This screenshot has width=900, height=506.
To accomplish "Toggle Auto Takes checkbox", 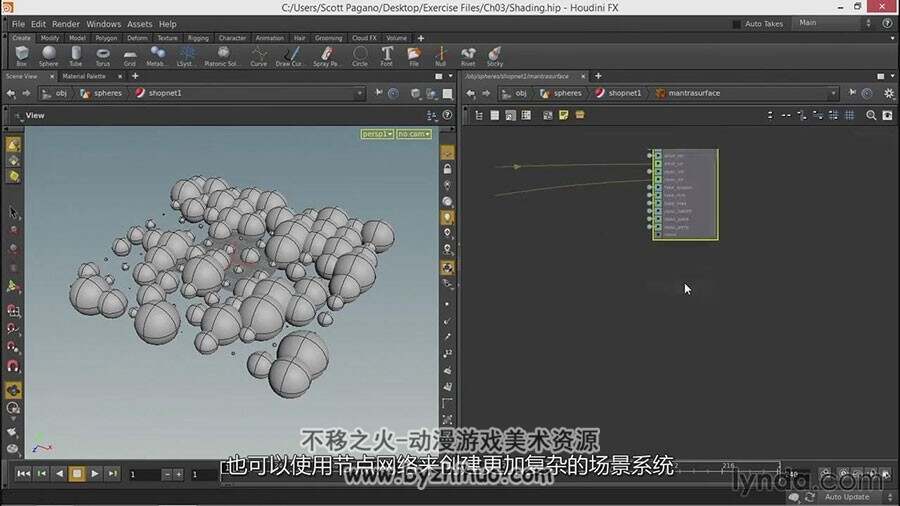I will 736,24.
